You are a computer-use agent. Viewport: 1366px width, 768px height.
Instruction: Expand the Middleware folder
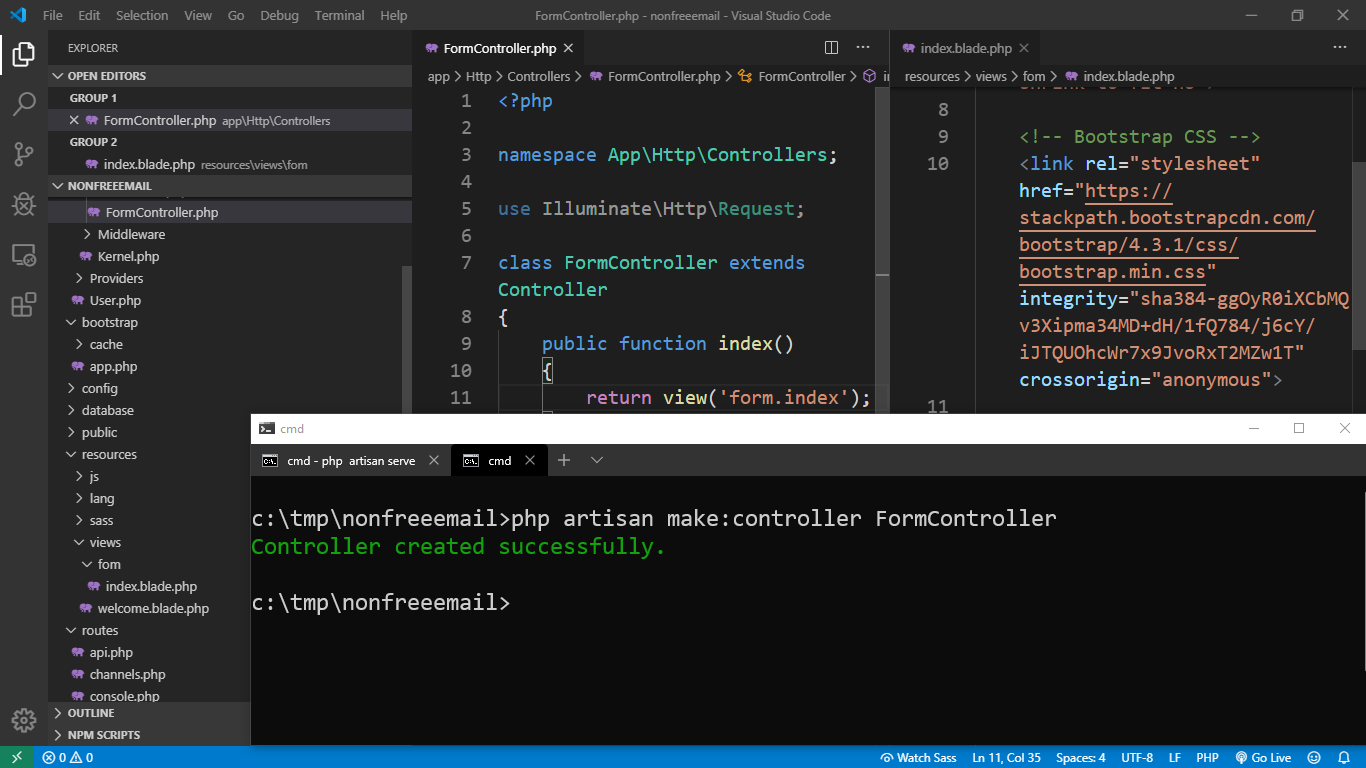(131, 234)
